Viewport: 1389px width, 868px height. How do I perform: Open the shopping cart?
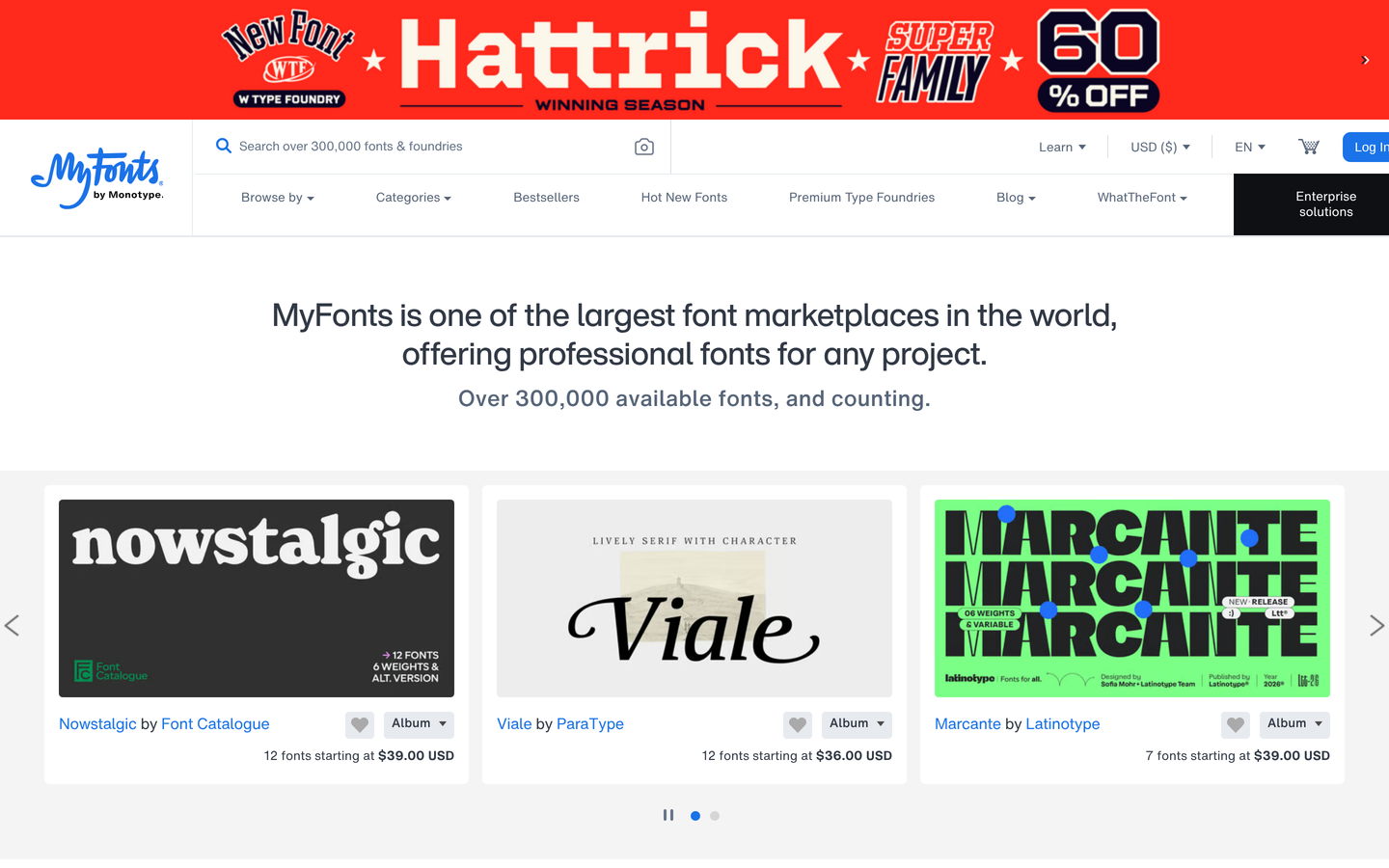pos(1308,147)
